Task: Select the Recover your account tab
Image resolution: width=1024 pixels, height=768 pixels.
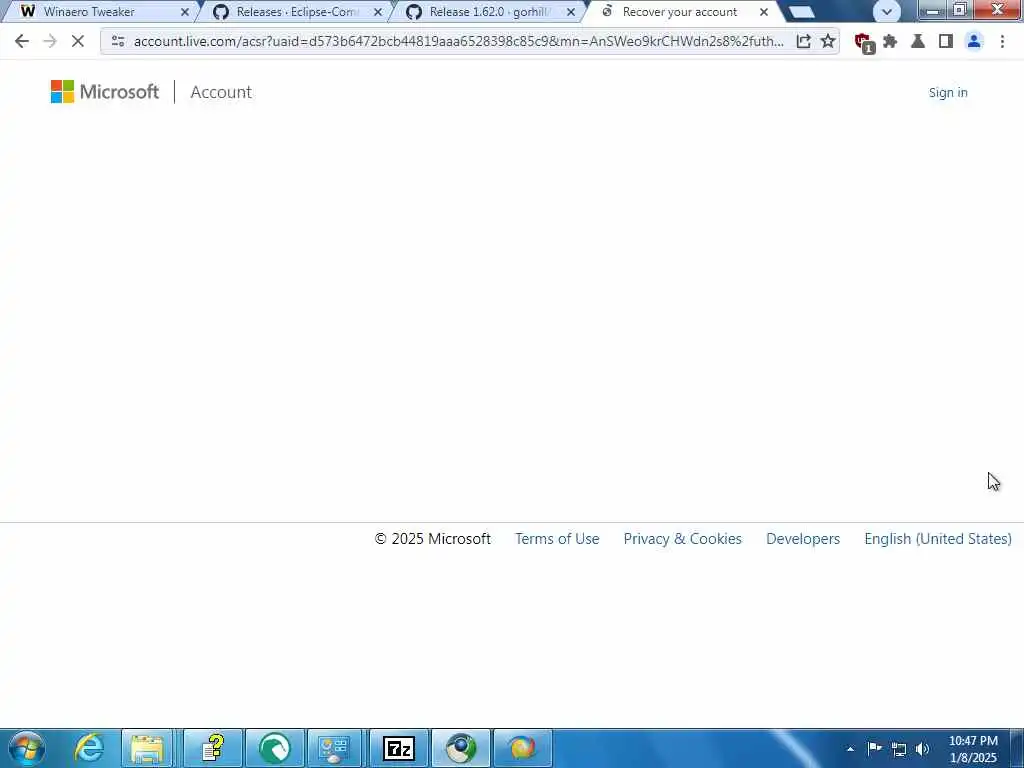Action: [682, 12]
